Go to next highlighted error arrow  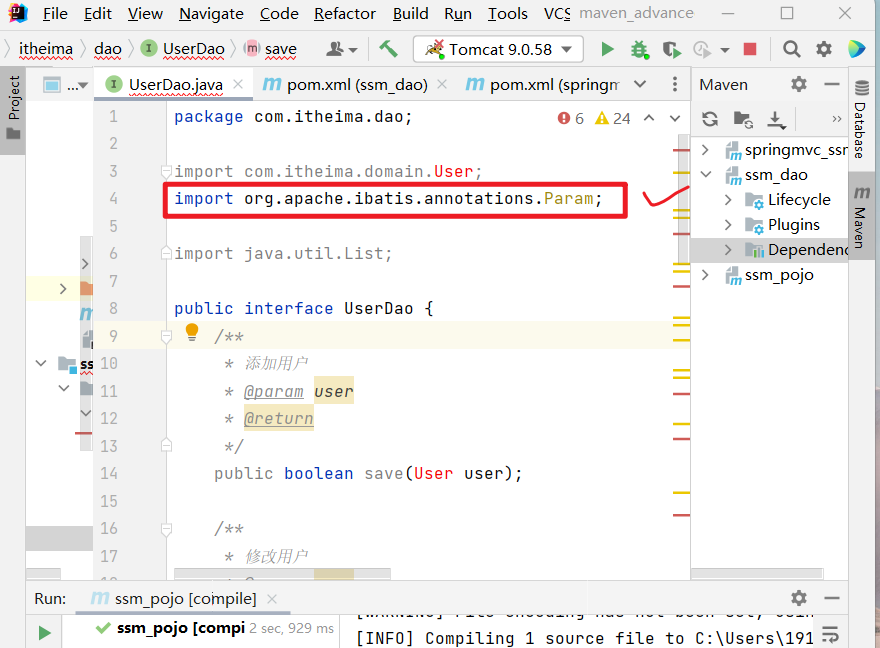coord(675,118)
